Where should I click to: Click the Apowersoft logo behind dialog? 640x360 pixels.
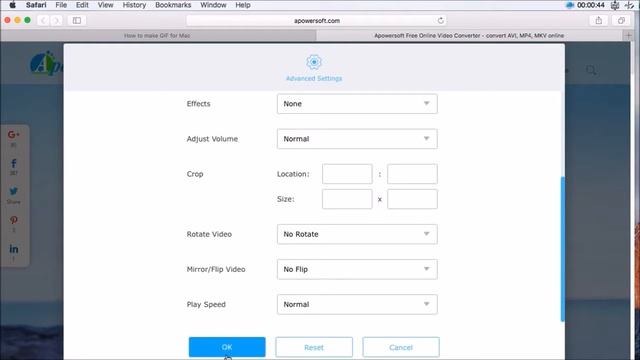[46, 64]
